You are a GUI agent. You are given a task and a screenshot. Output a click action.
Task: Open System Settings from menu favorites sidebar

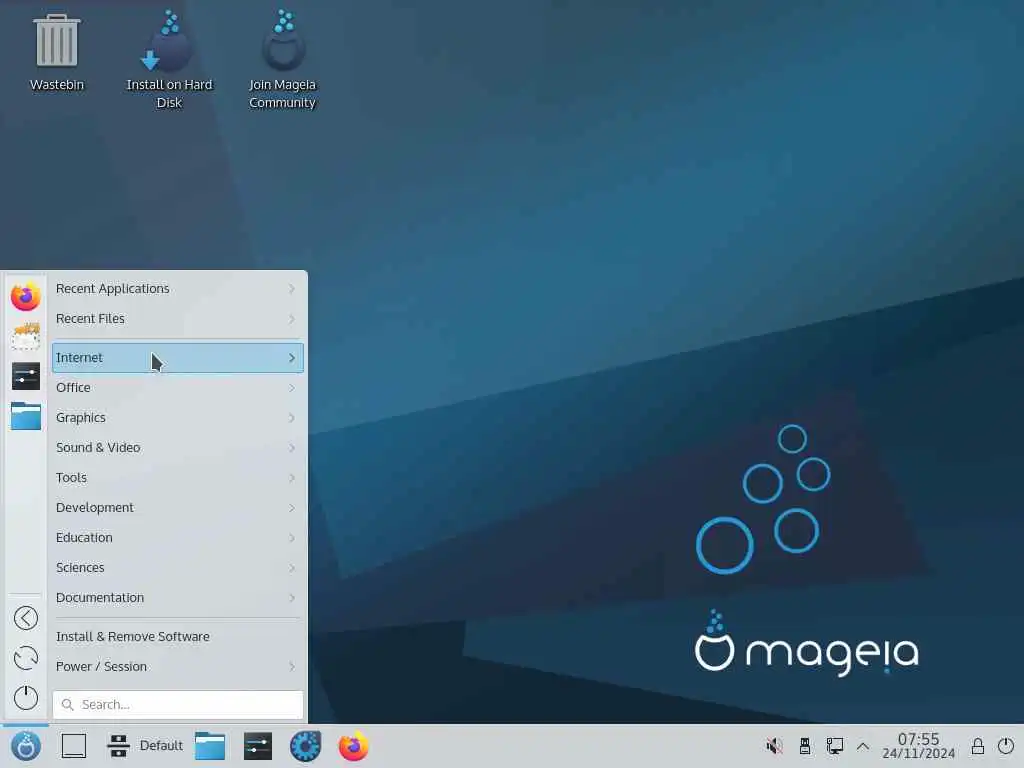26,376
